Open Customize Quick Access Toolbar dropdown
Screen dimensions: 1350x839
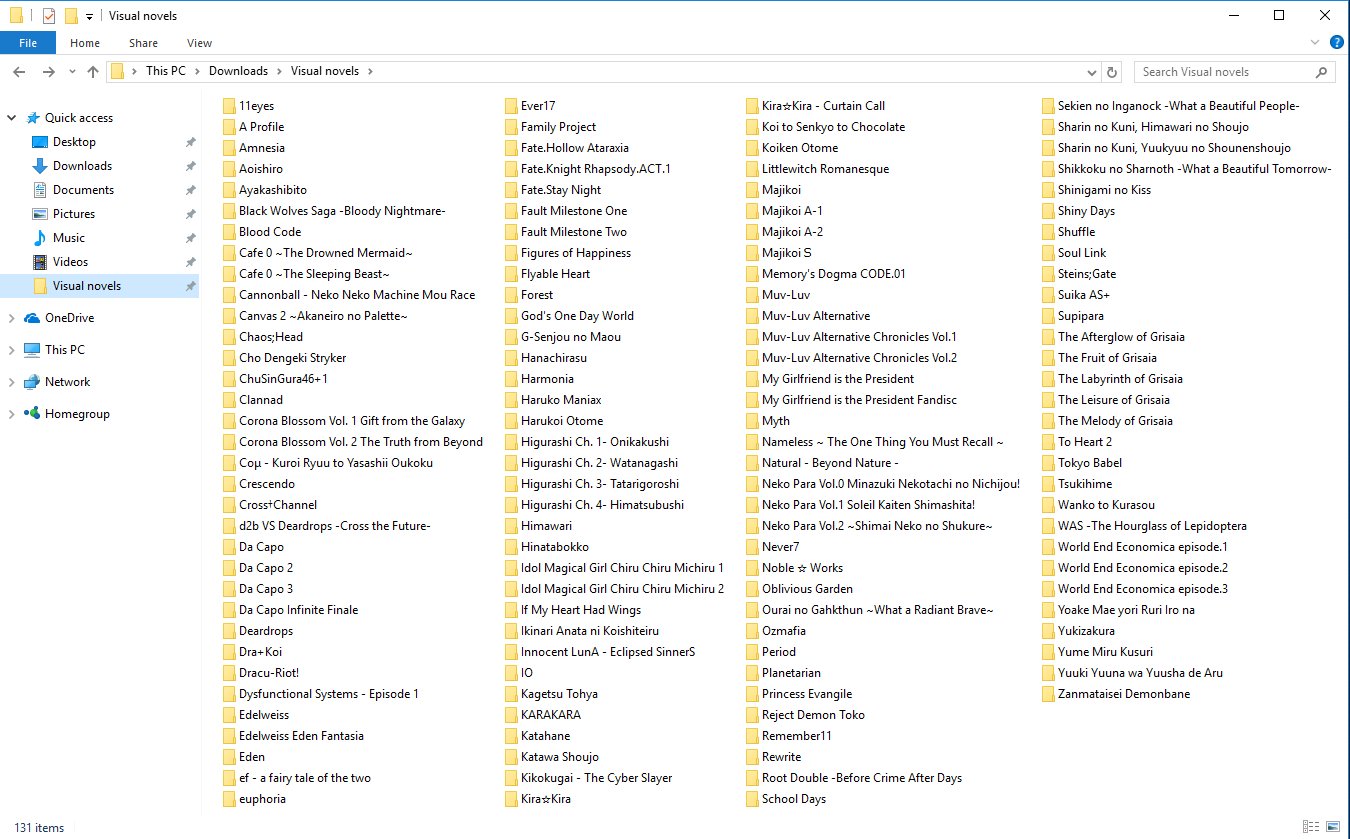click(89, 16)
